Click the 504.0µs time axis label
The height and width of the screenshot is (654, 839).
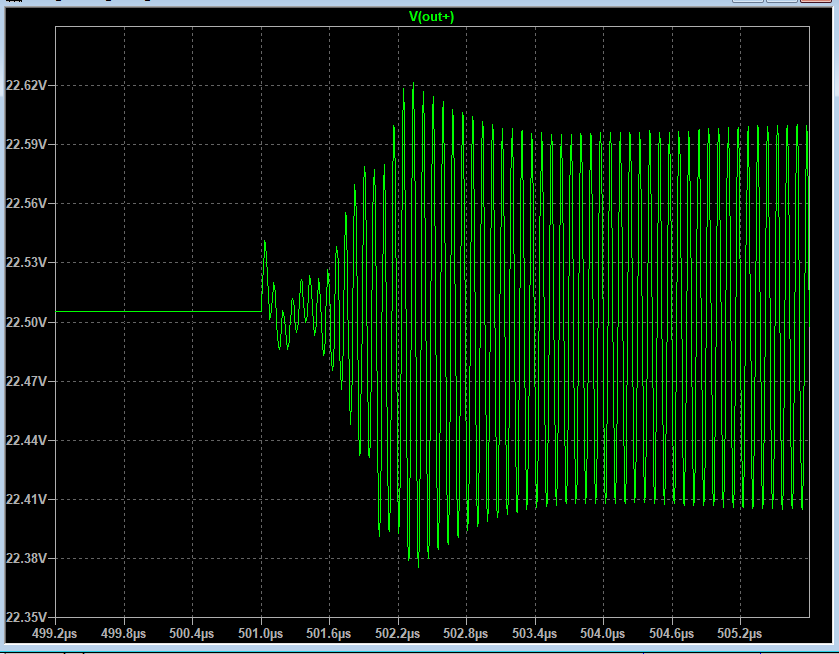tap(602, 634)
